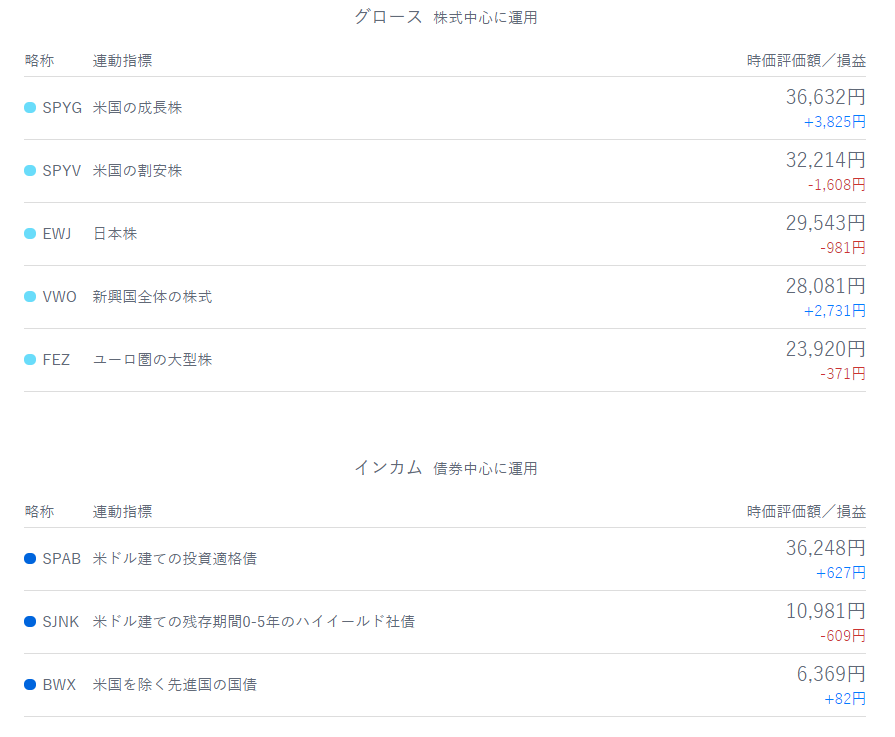Click the dark blue dot beside SPAB

click(x=30, y=558)
